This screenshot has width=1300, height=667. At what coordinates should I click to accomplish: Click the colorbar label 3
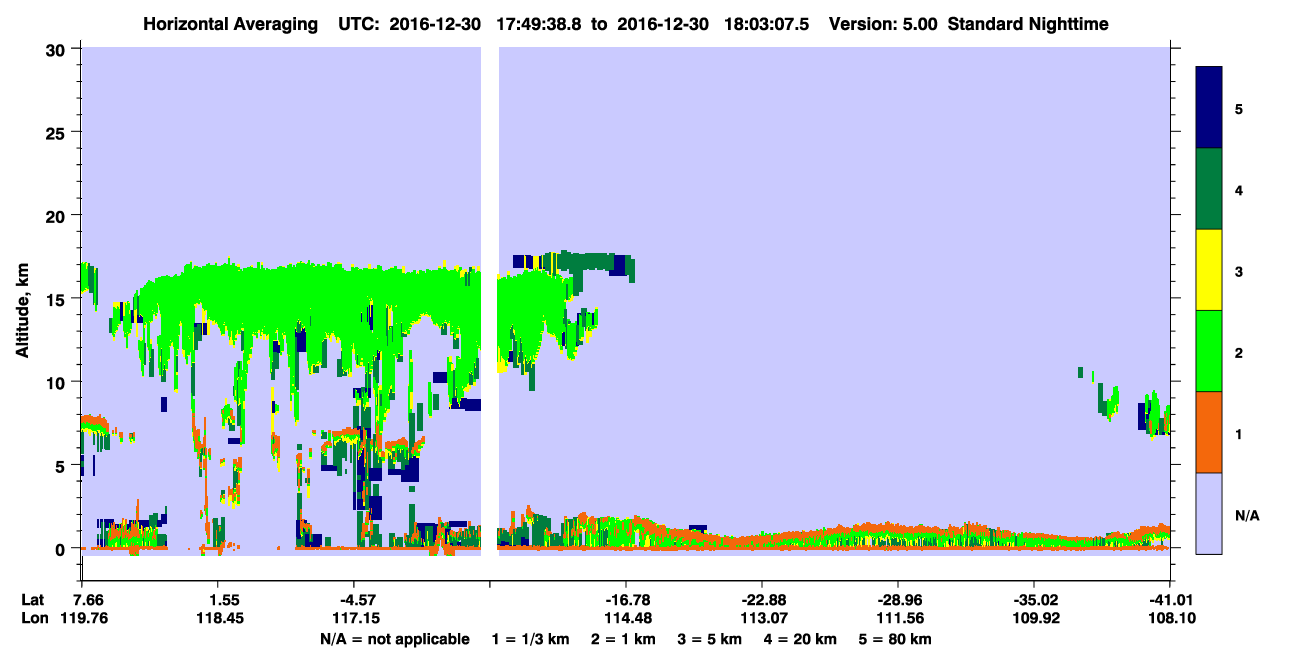coord(1239,271)
